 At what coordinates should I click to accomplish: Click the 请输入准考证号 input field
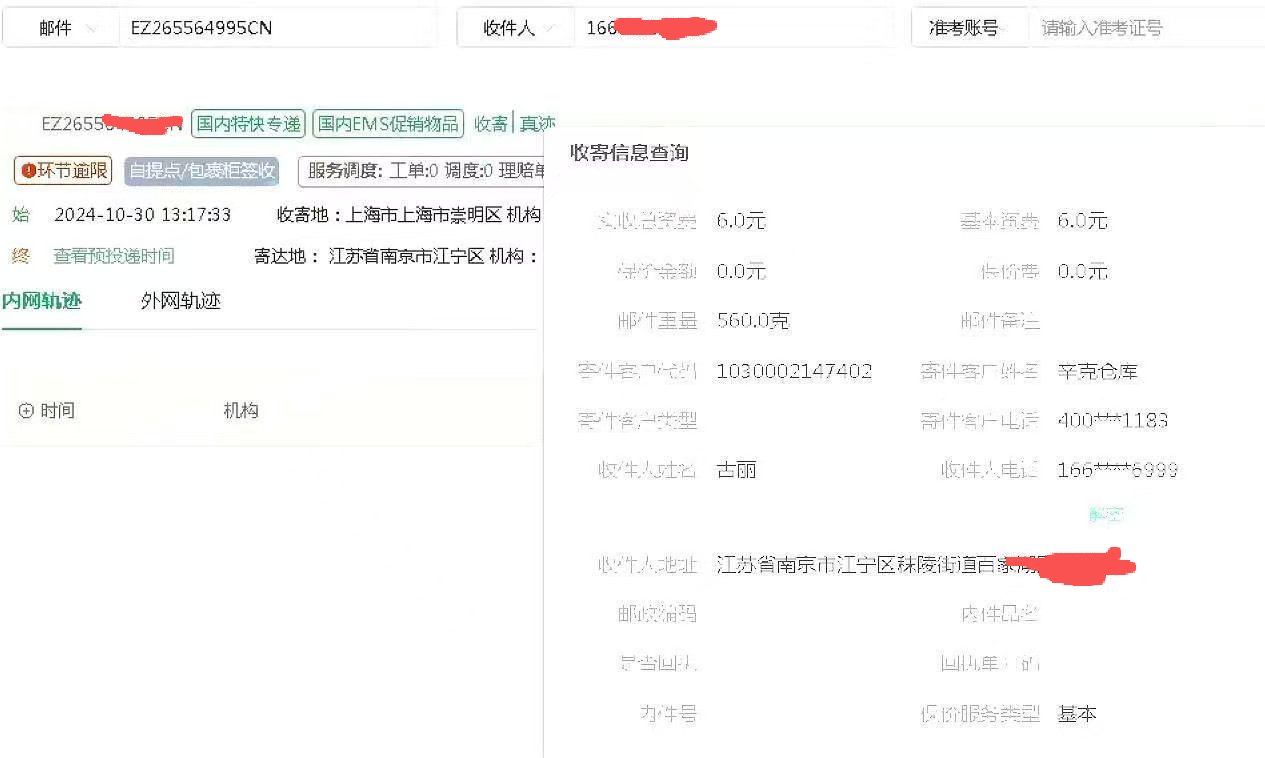tap(1140, 28)
